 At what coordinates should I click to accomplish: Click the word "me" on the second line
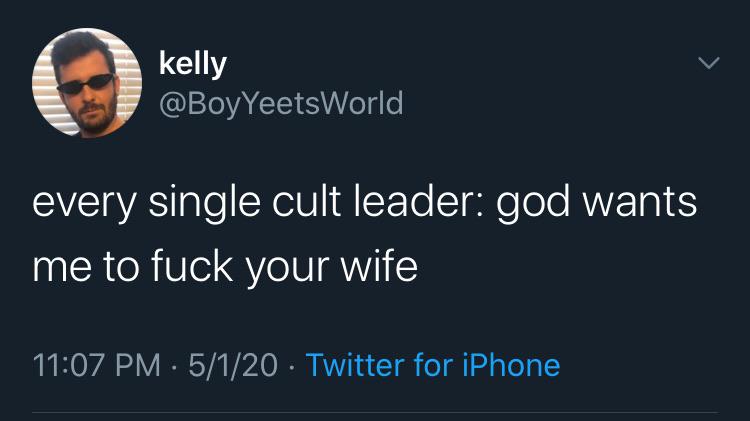click(x=62, y=268)
